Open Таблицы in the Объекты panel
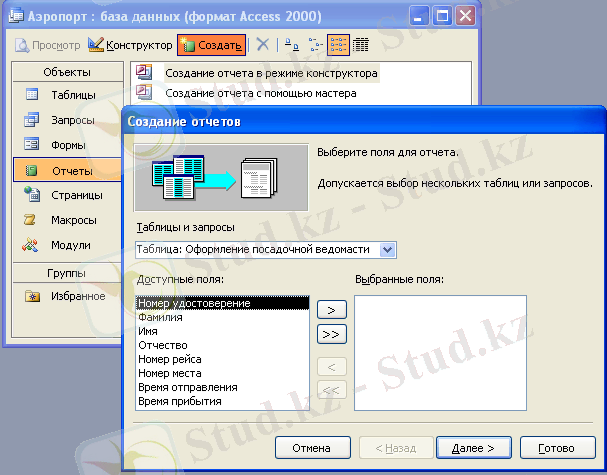Viewport: 607px width, 475px height. point(68,95)
